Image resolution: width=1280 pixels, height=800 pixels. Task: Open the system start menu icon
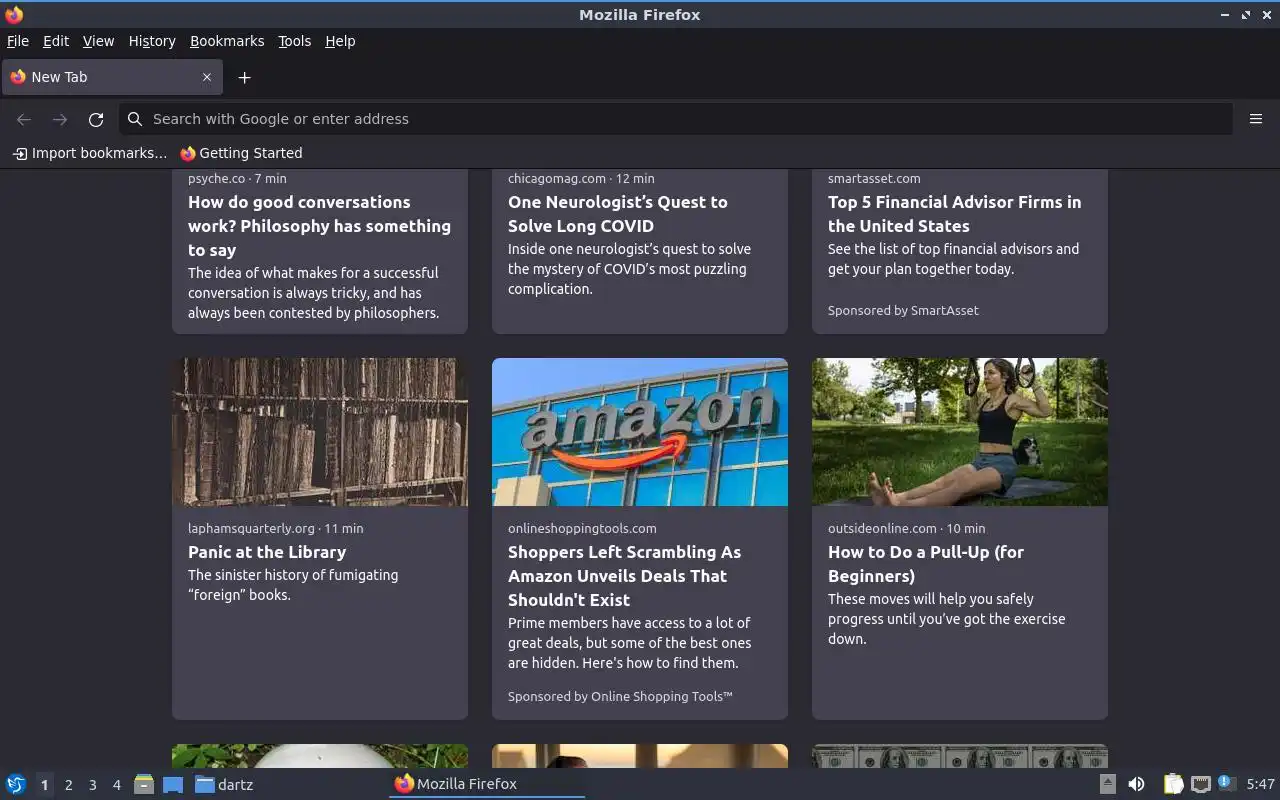coord(16,785)
